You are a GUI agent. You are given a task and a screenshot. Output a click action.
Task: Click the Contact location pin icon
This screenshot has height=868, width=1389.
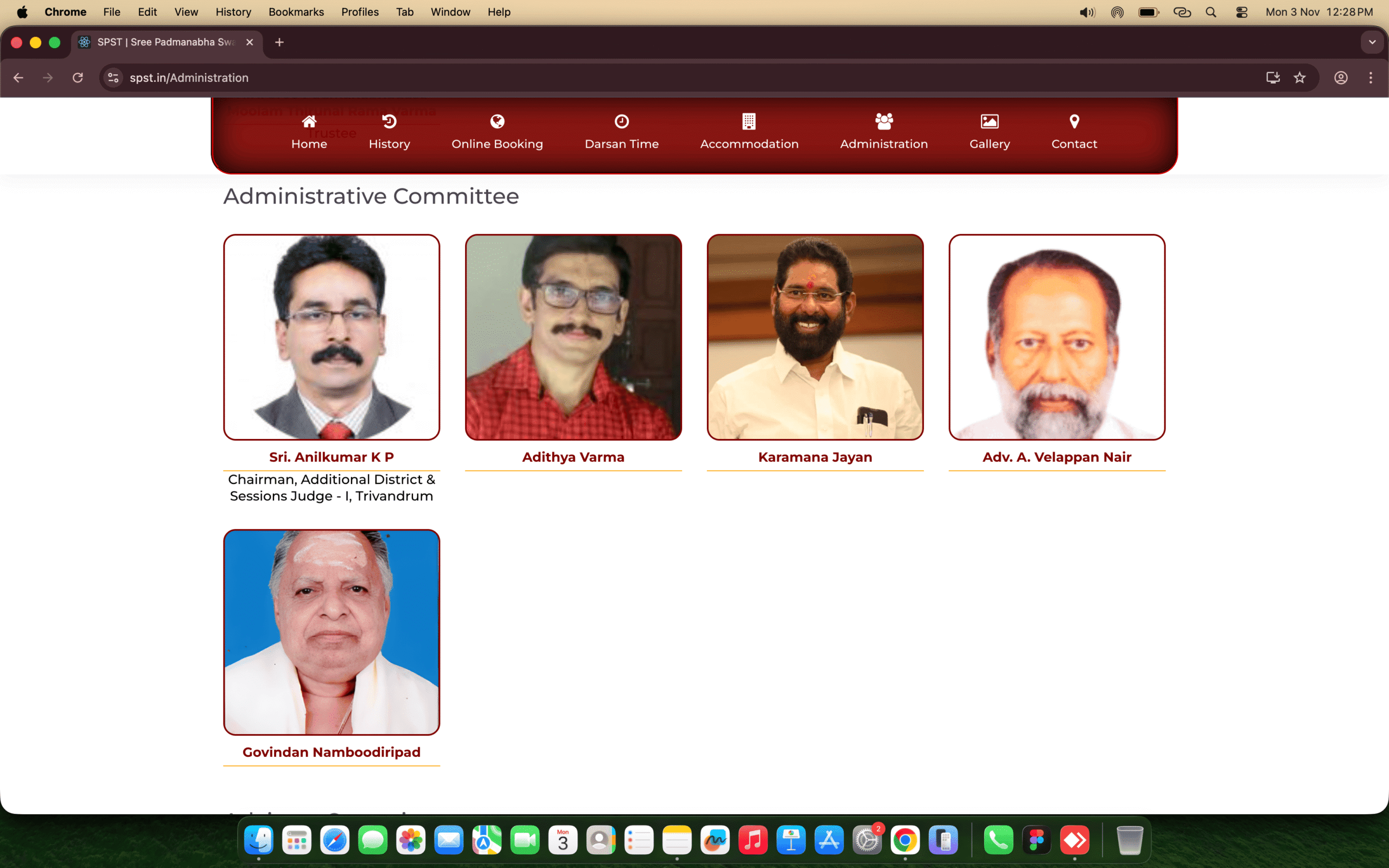1074,121
